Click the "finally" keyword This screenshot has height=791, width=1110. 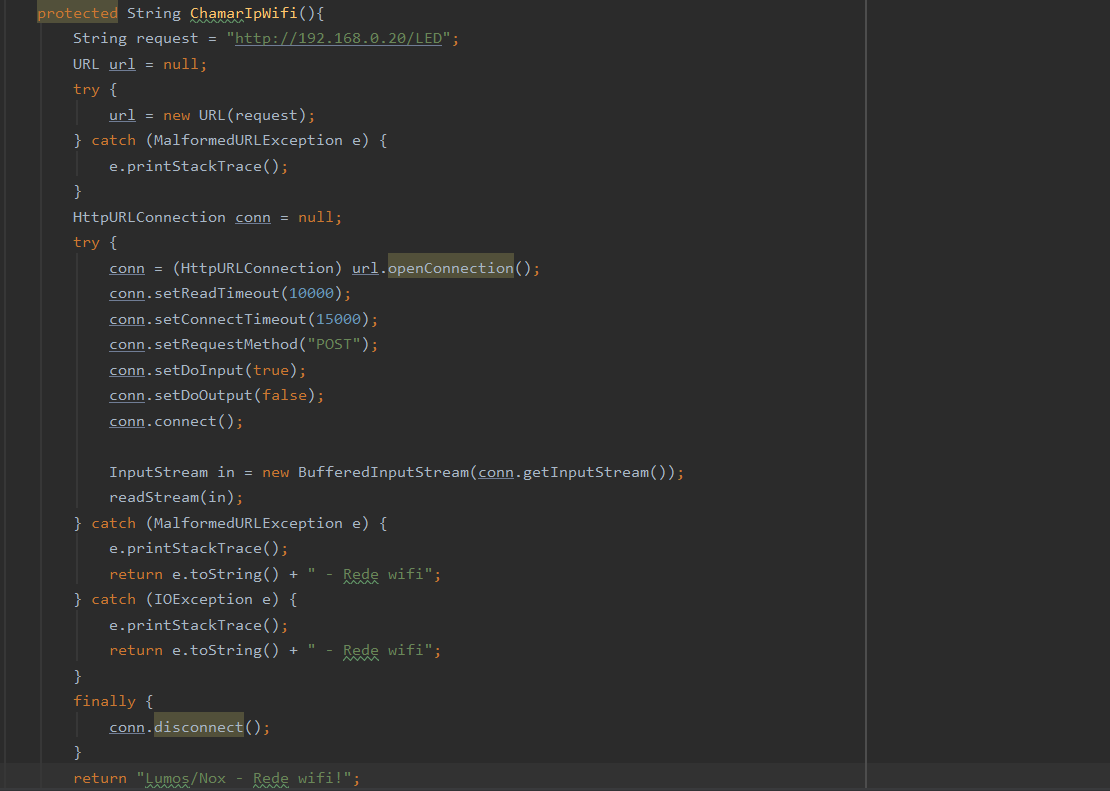[x=104, y=701]
